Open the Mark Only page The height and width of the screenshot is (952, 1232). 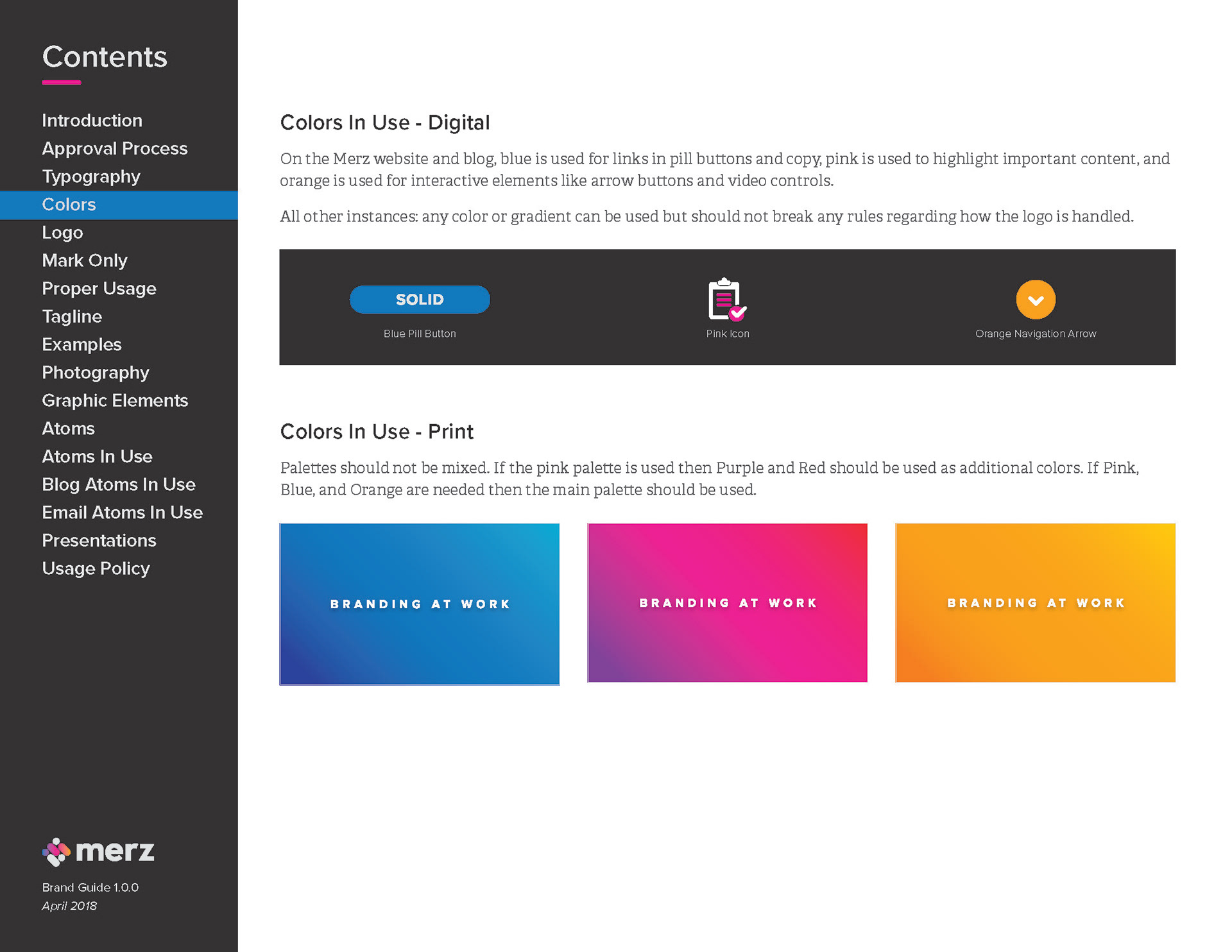pos(84,260)
